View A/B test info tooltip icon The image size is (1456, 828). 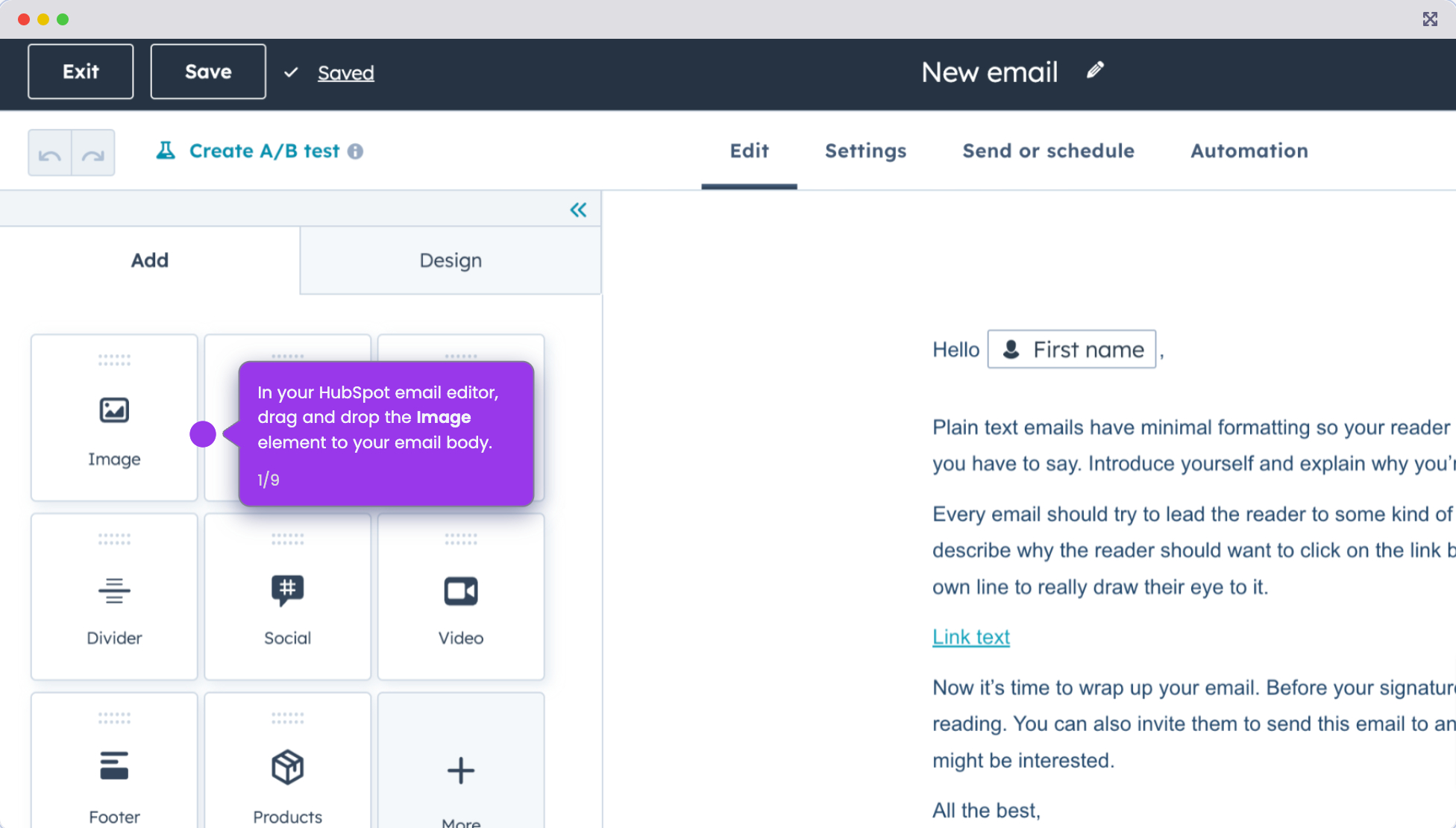coord(357,151)
